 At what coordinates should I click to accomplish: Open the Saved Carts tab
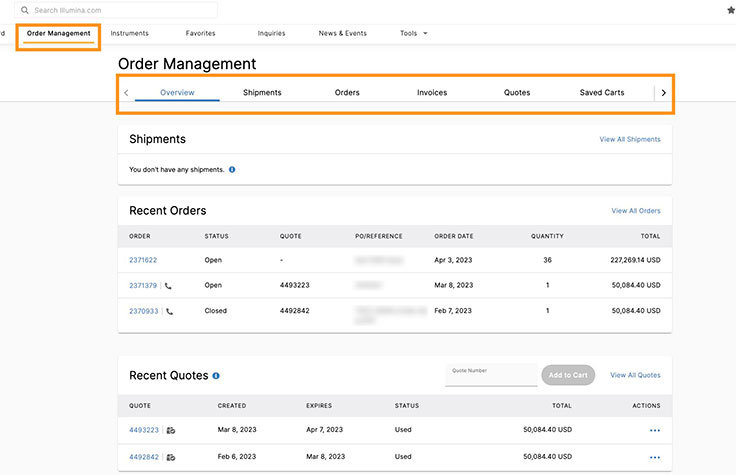[602, 93]
